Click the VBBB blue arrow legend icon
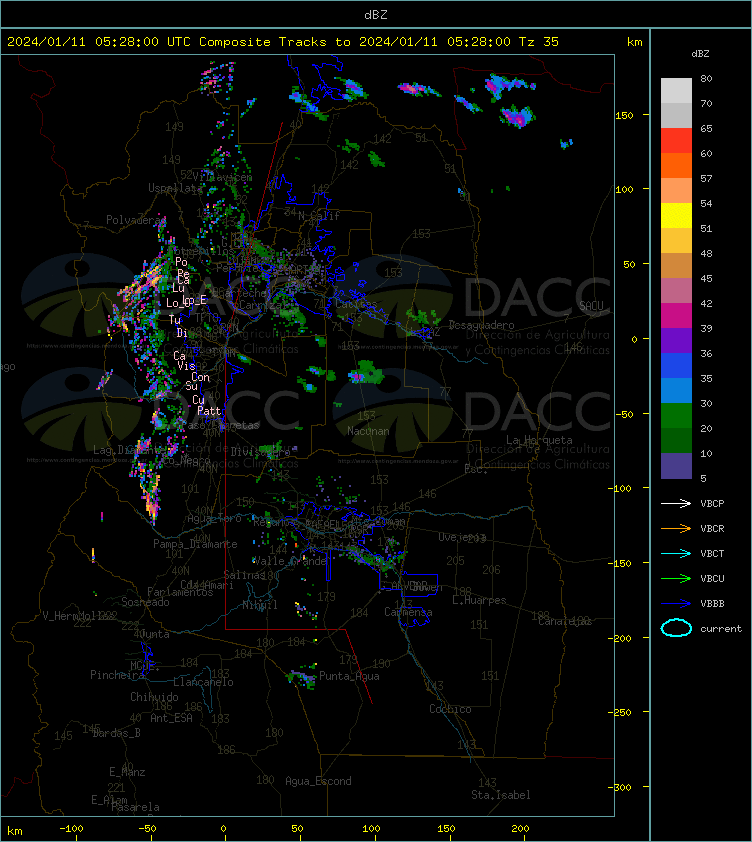 click(676, 604)
